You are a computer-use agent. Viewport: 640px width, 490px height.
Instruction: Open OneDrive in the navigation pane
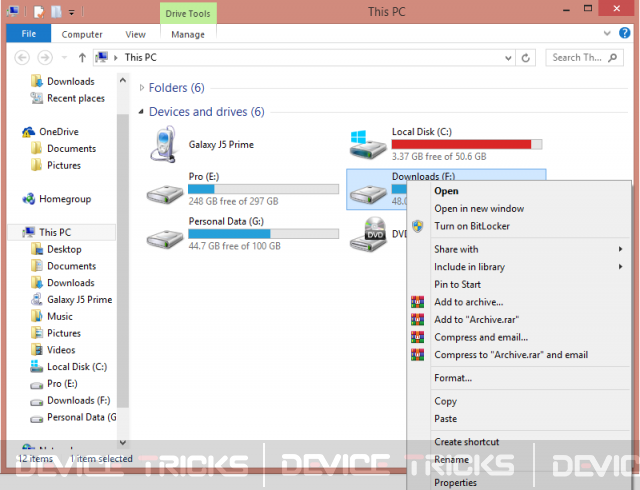point(59,131)
